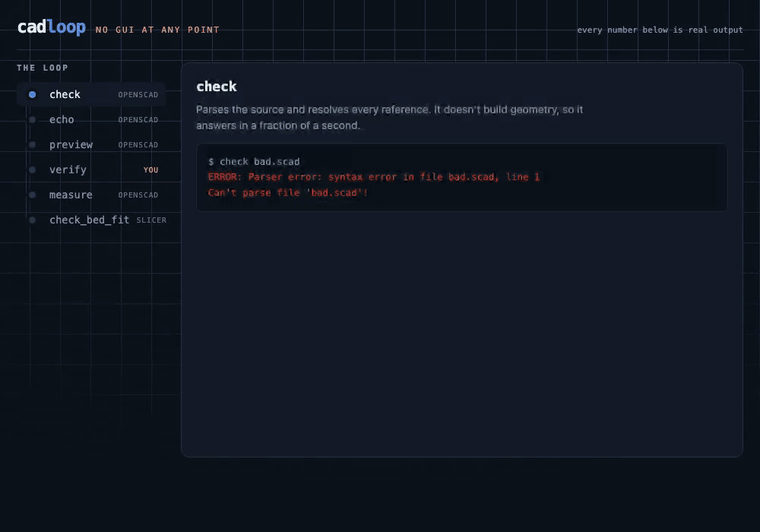Image resolution: width=760 pixels, height=532 pixels.
Task: Click the blue dot beside check
Action: [32, 94]
